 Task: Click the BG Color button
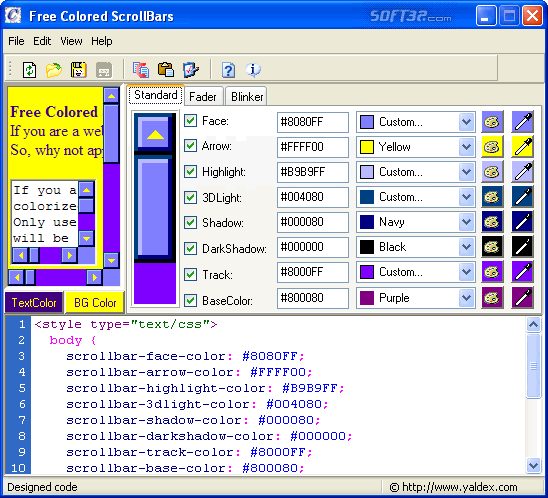click(95, 303)
